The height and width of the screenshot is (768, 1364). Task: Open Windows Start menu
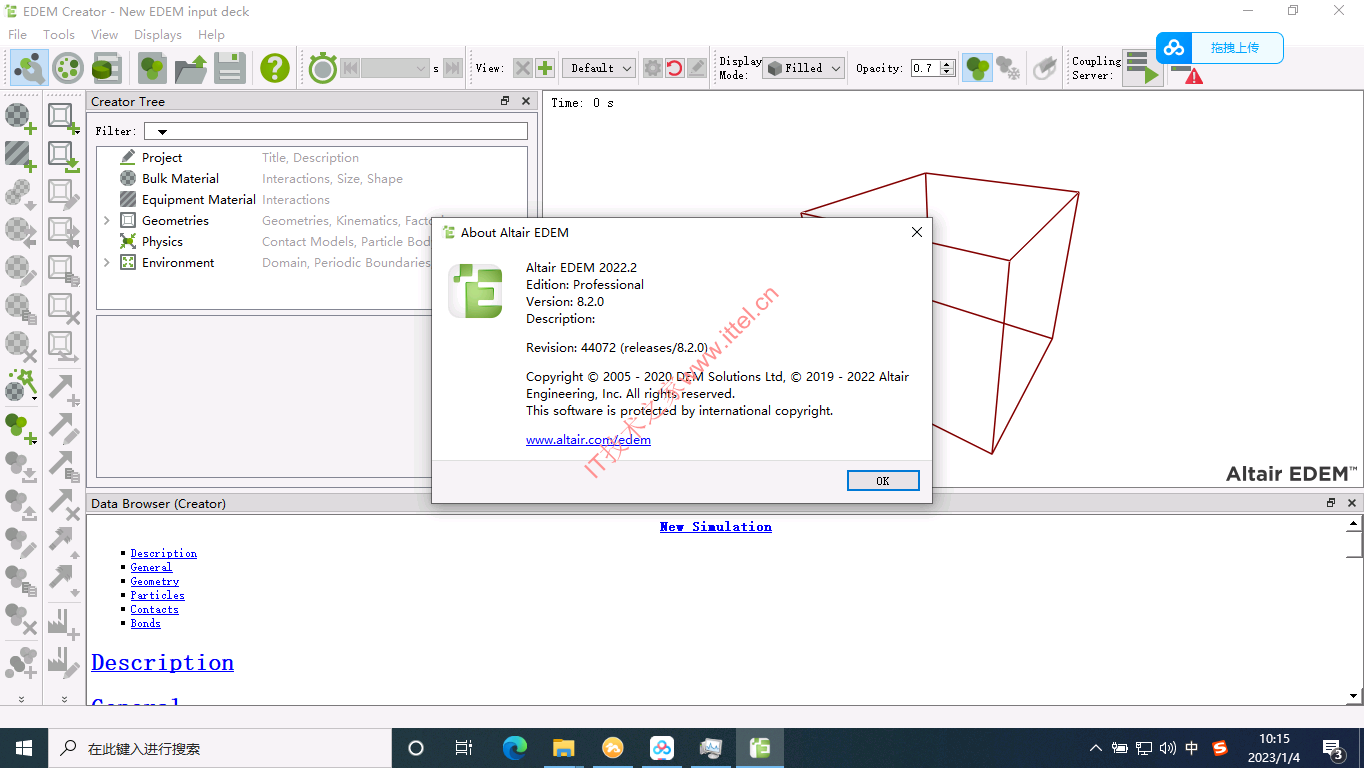tap(24, 748)
